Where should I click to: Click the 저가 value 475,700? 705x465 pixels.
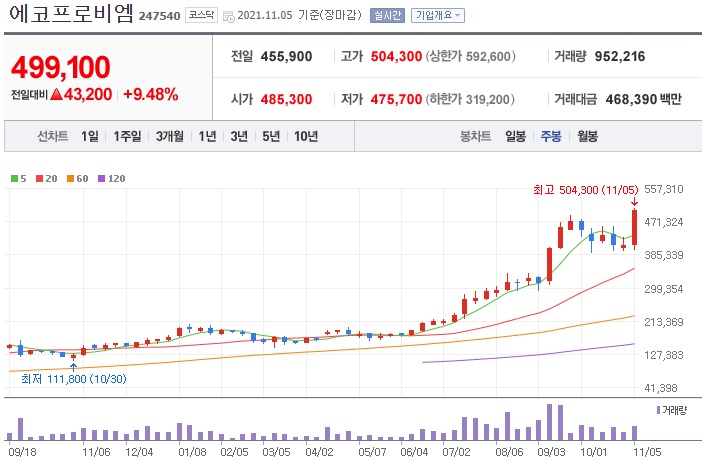coord(396,99)
